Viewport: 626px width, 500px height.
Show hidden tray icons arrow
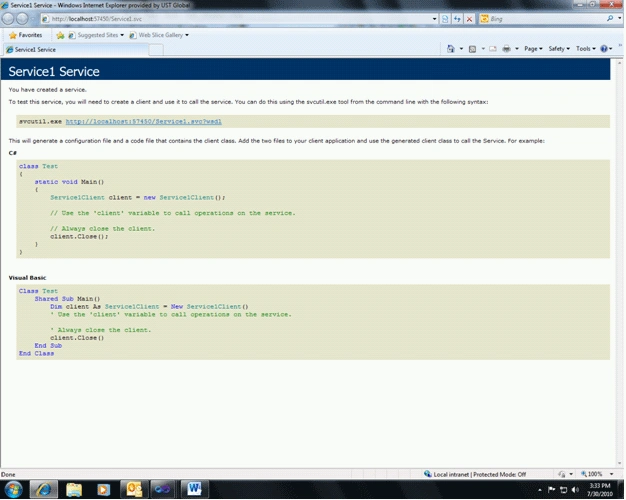pos(540,490)
